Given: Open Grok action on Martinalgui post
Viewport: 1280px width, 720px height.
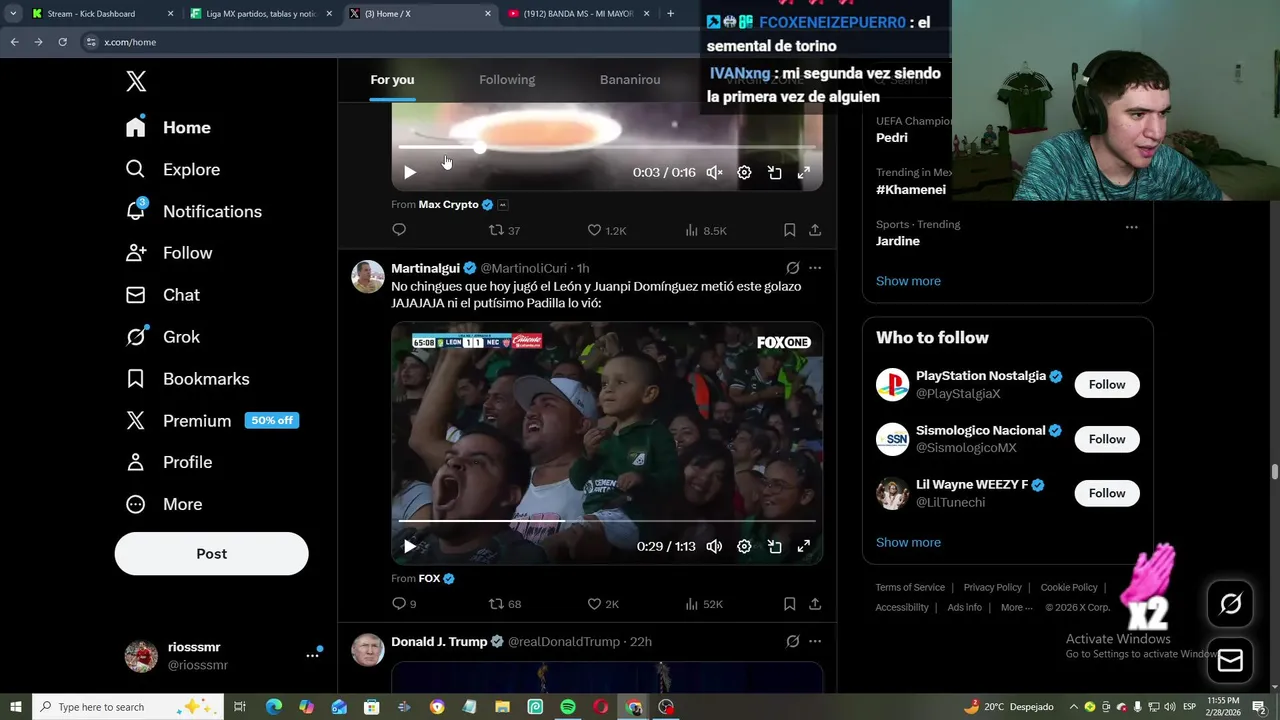Looking at the screenshot, I should [792, 268].
